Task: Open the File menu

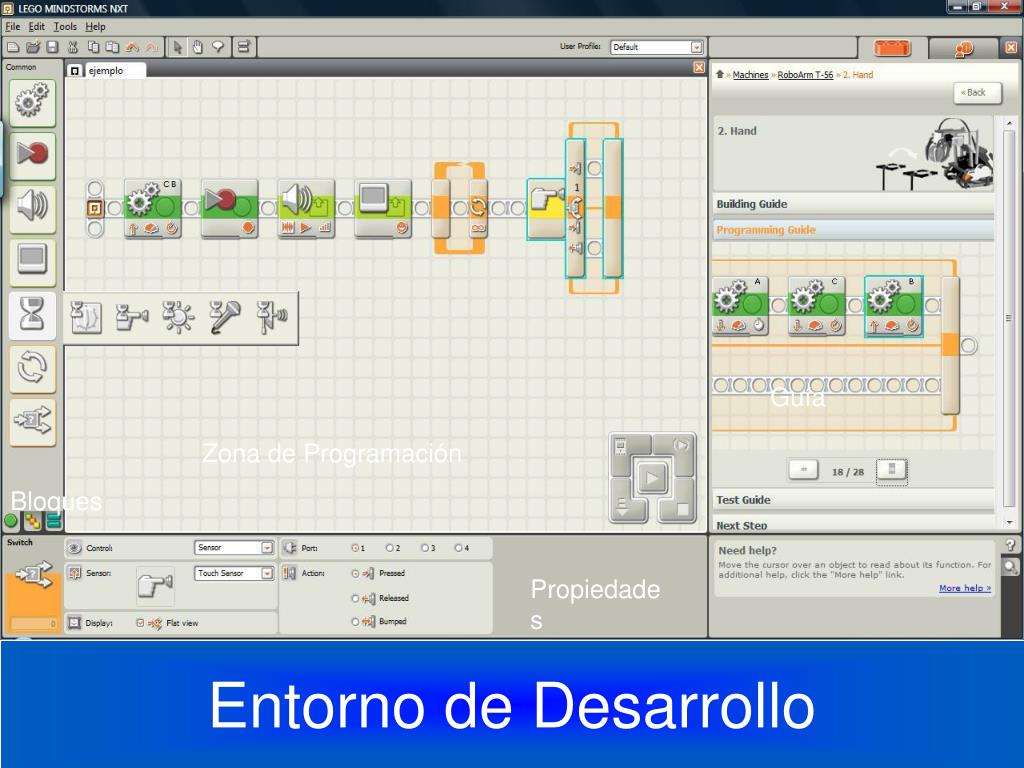Action: point(12,27)
